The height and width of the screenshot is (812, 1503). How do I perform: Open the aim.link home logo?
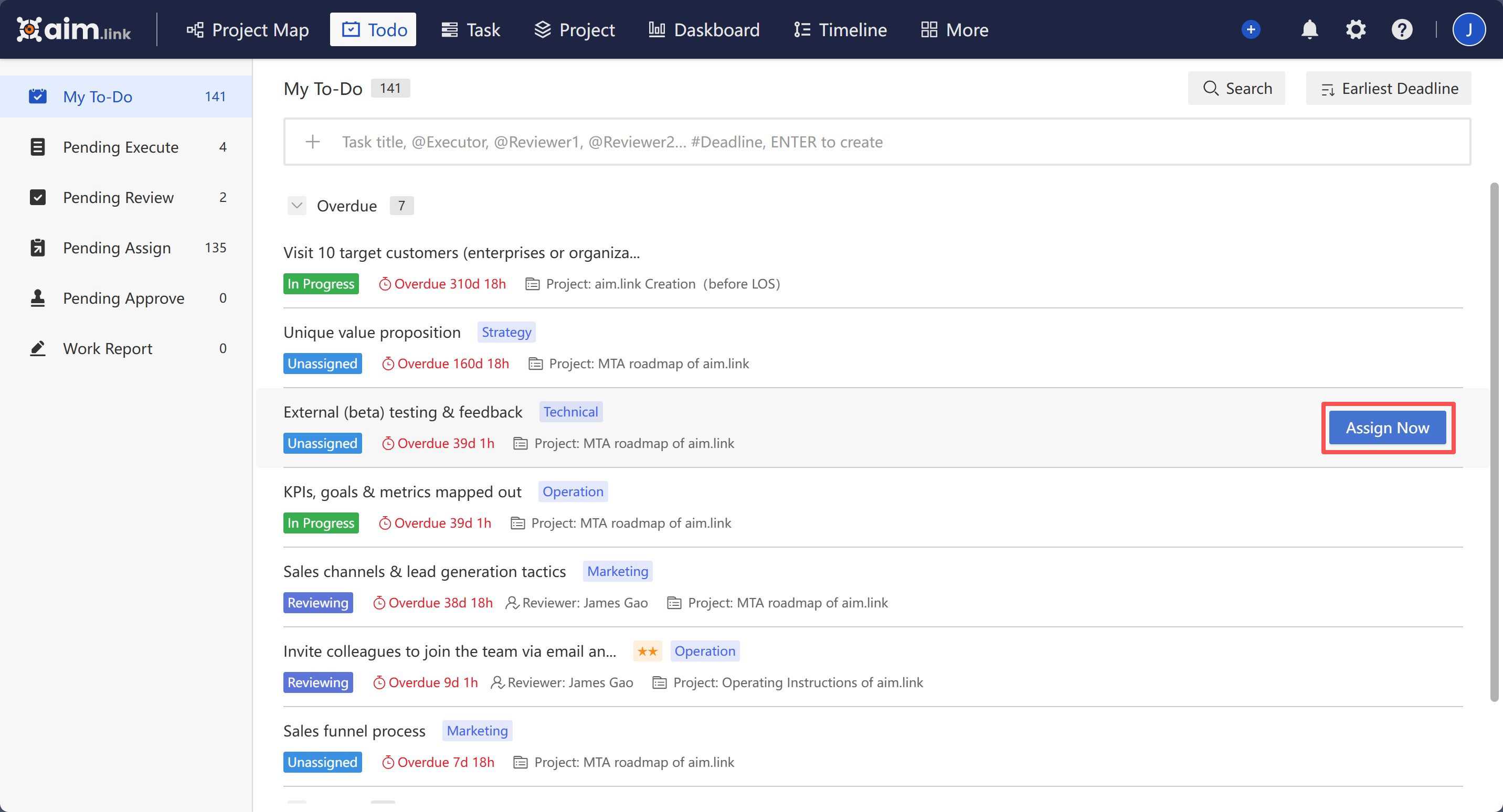click(x=74, y=29)
